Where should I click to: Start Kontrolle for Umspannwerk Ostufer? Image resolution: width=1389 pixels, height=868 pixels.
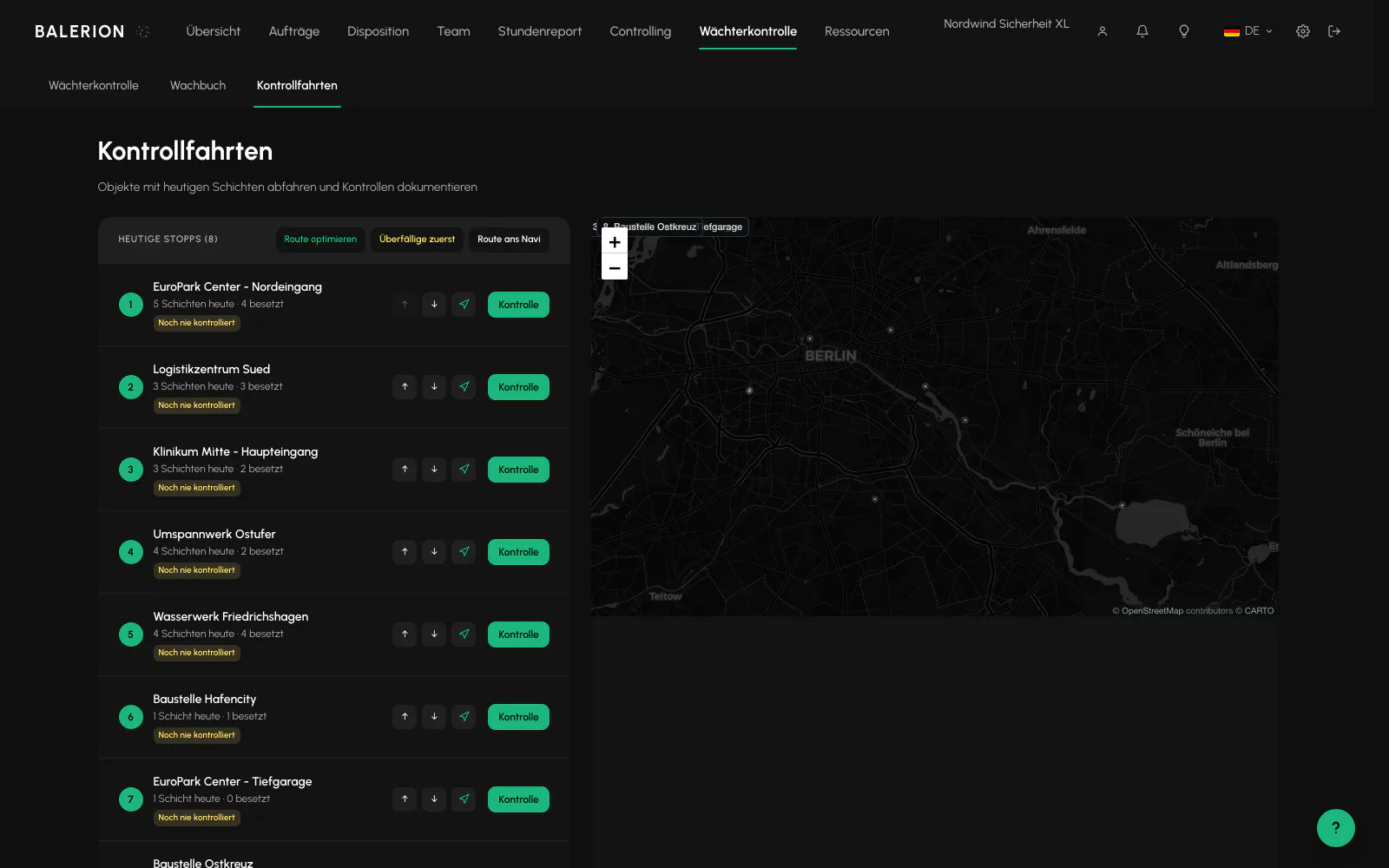click(x=518, y=552)
